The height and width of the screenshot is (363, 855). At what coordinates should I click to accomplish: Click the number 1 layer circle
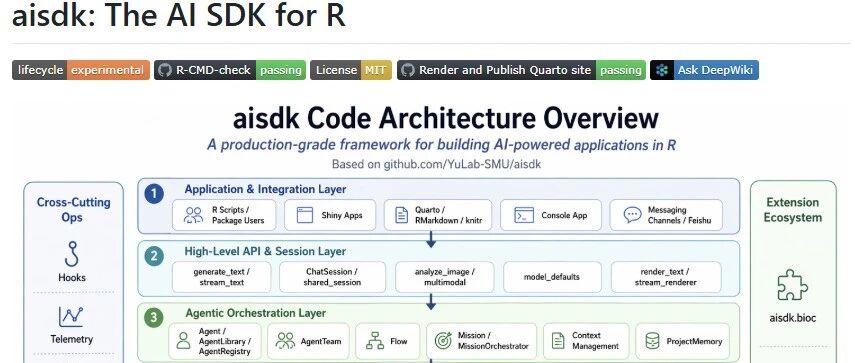(x=154, y=194)
